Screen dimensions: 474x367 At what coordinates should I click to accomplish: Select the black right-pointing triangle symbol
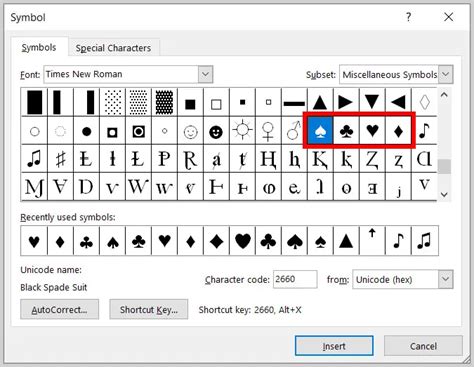click(x=346, y=102)
